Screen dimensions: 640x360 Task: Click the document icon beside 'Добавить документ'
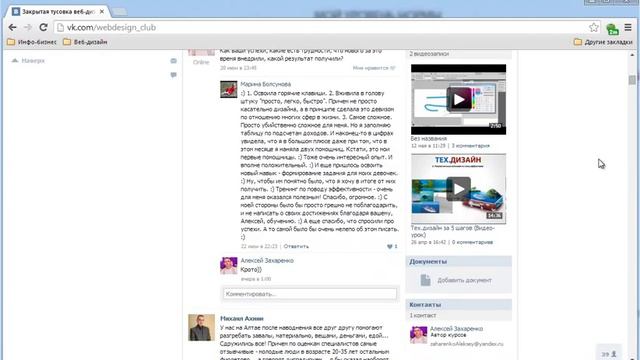(425, 280)
